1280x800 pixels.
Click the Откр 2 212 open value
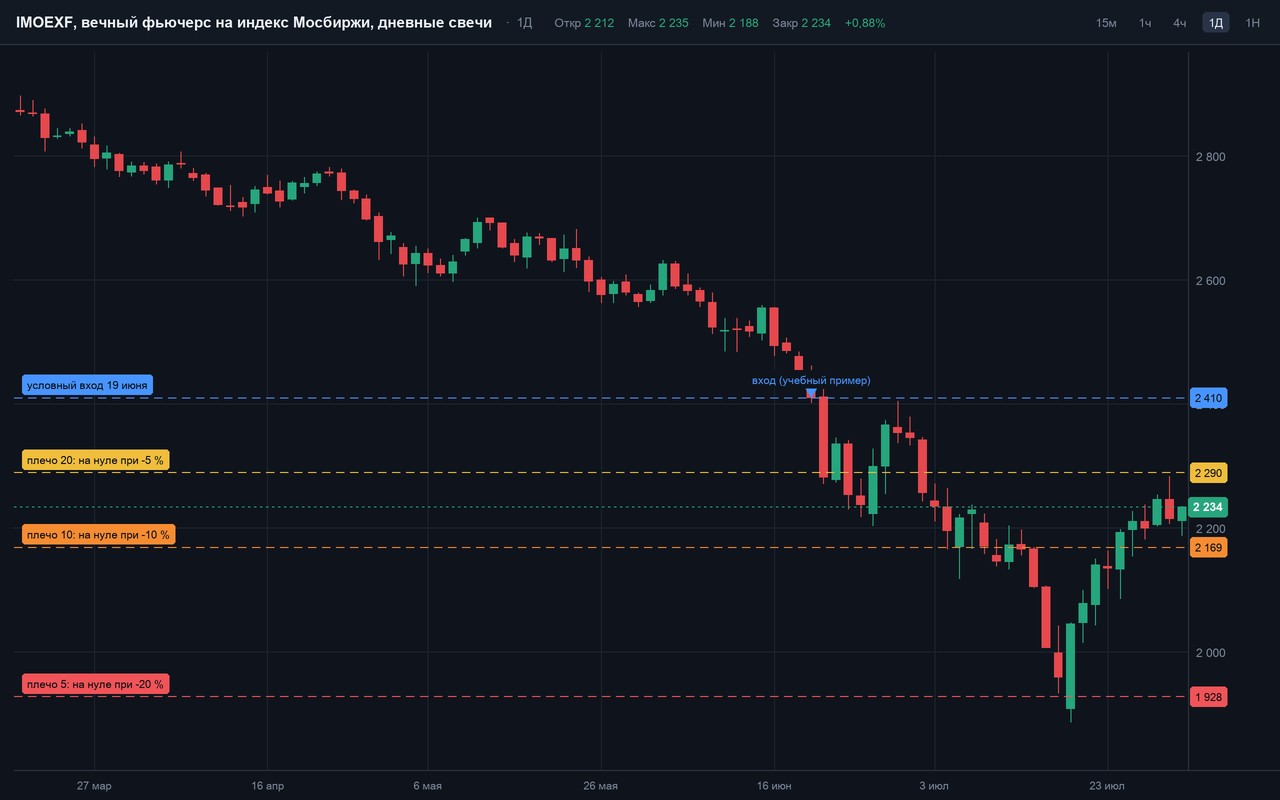583,23
